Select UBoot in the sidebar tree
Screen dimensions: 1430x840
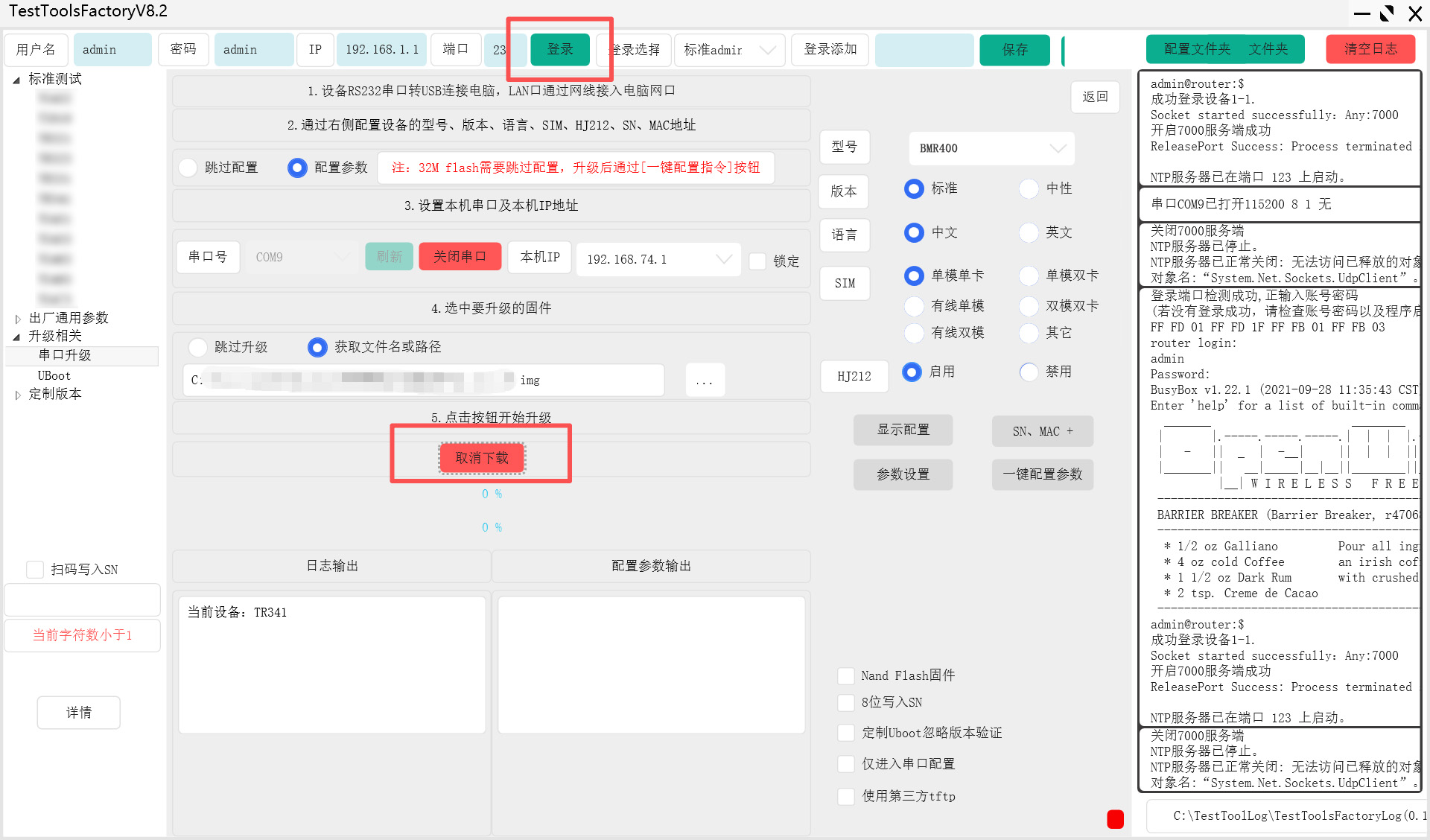(x=54, y=375)
